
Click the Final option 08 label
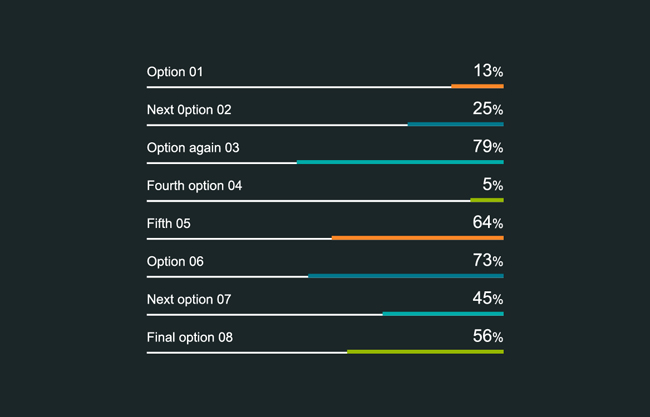click(189, 337)
